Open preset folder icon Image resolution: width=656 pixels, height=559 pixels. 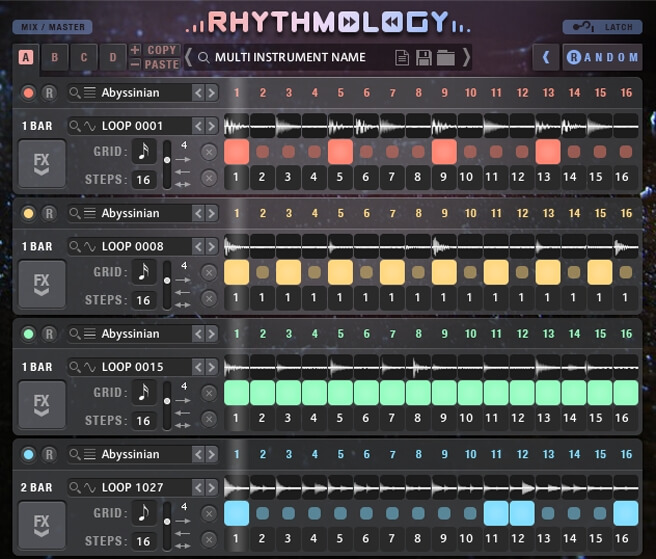[446, 58]
